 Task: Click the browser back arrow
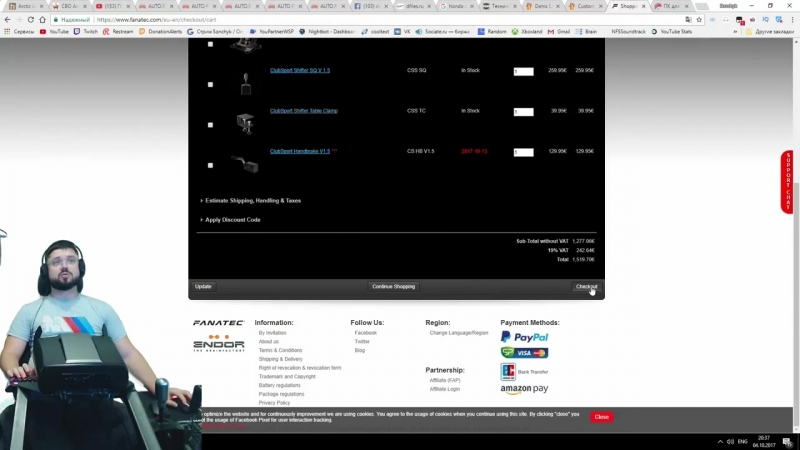coord(7,19)
